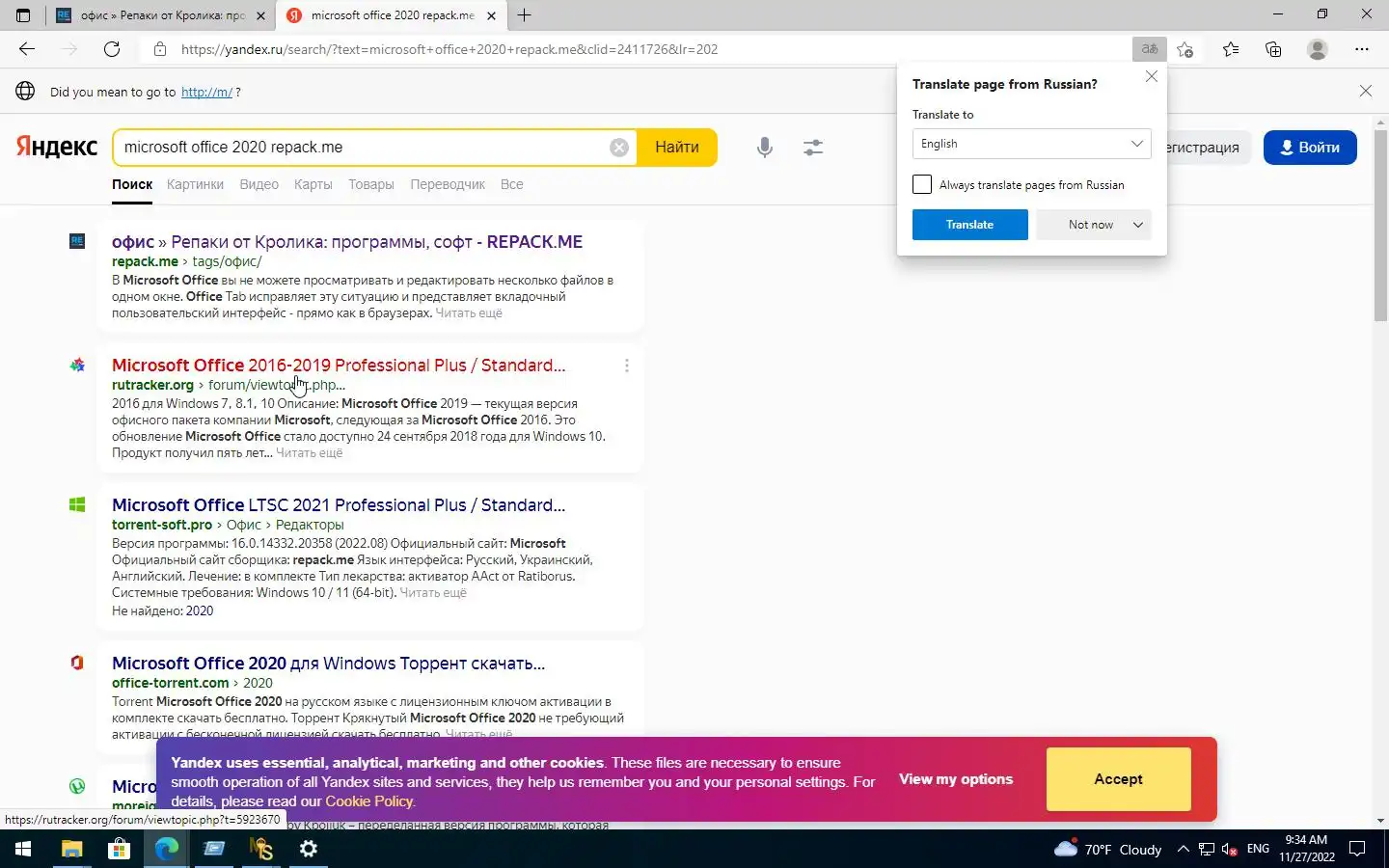Open the ENG language indicator
This screenshot has height=868, width=1389.
[x=1258, y=849]
